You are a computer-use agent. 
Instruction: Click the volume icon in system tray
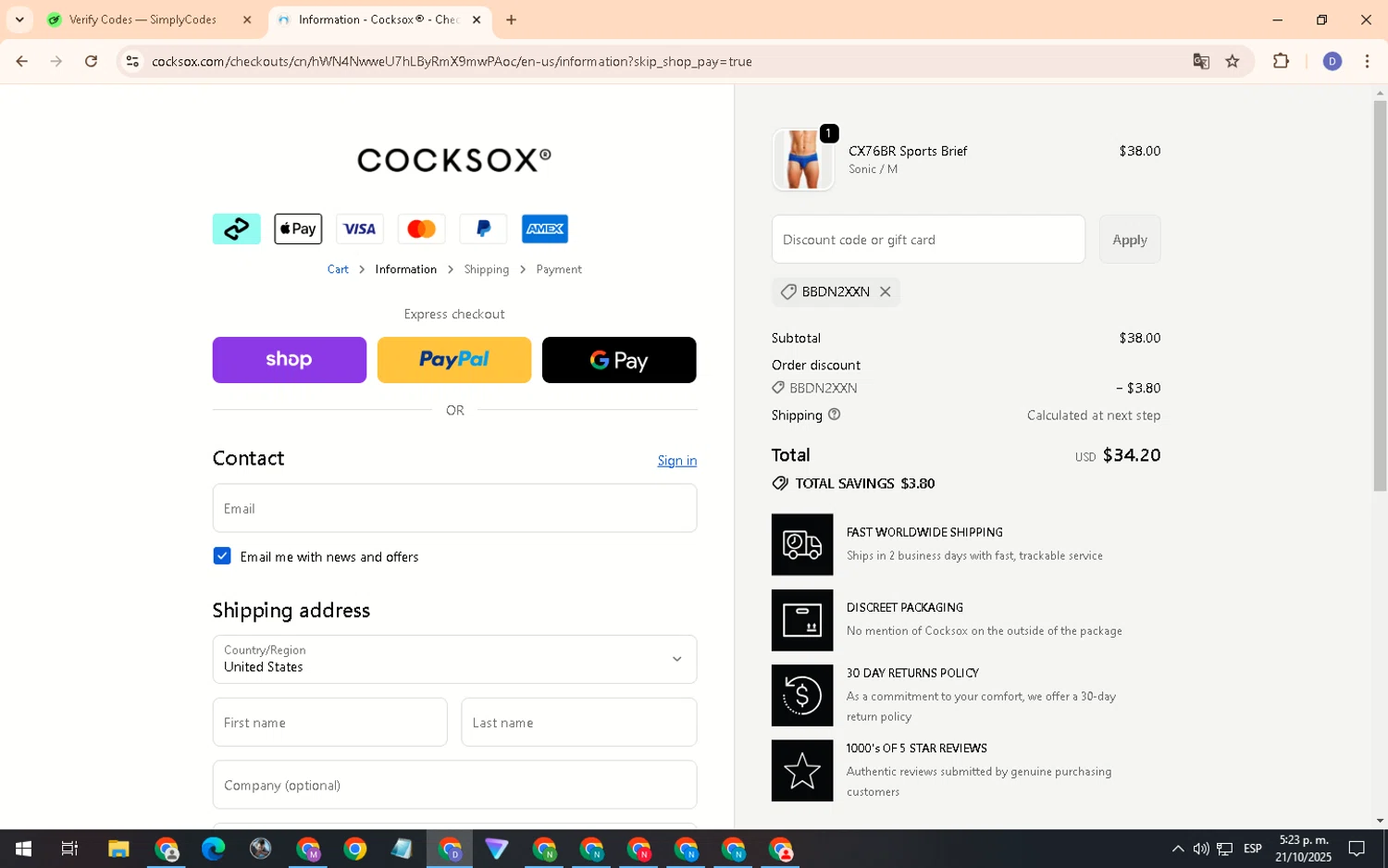coord(1201,849)
